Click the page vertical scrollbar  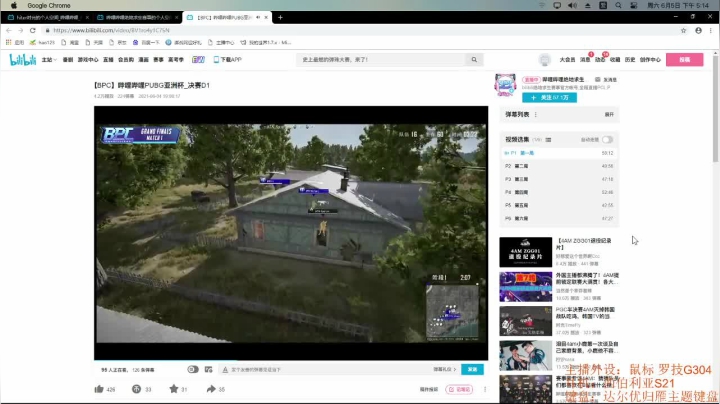[x=715, y=109]
